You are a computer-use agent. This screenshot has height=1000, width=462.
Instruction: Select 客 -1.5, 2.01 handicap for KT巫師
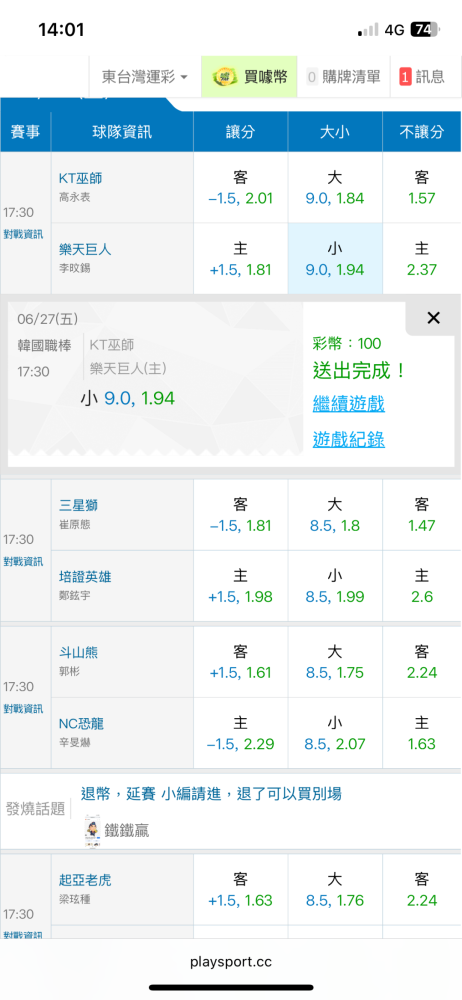(241, 188)
